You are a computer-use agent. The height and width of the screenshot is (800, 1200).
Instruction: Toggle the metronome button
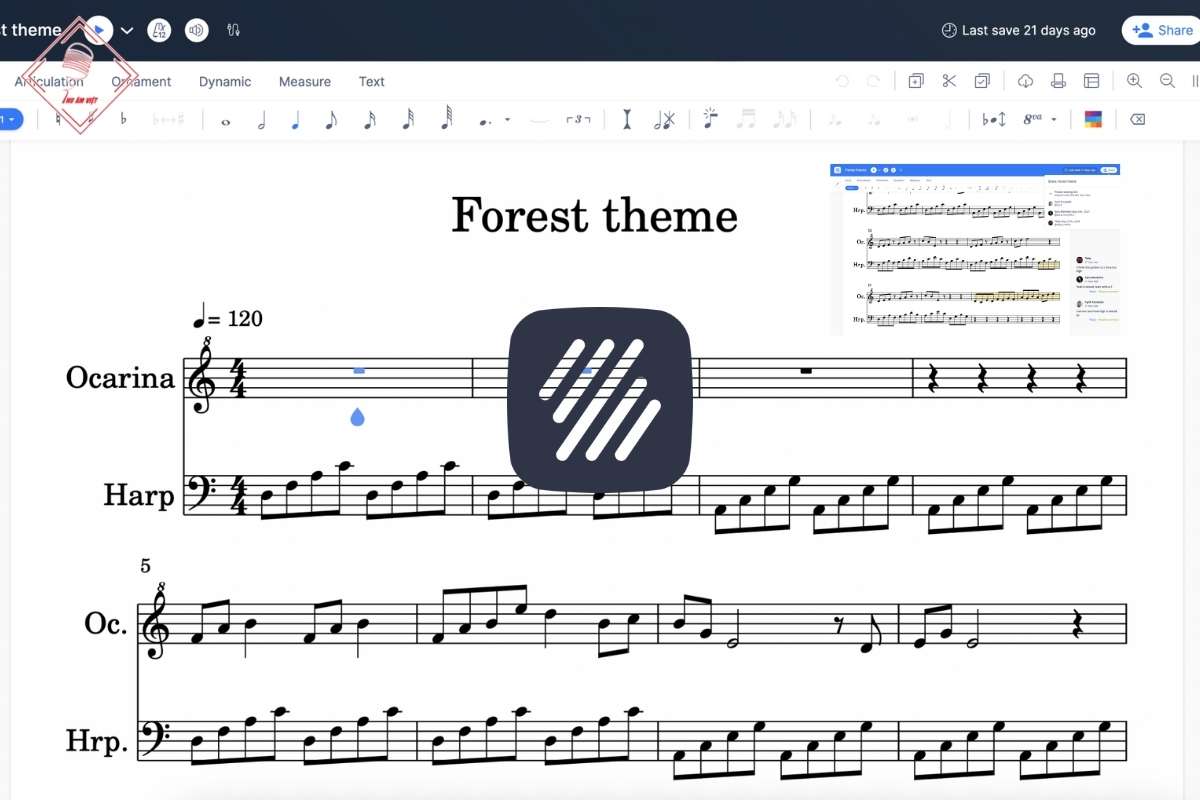(x=159, y=30)
